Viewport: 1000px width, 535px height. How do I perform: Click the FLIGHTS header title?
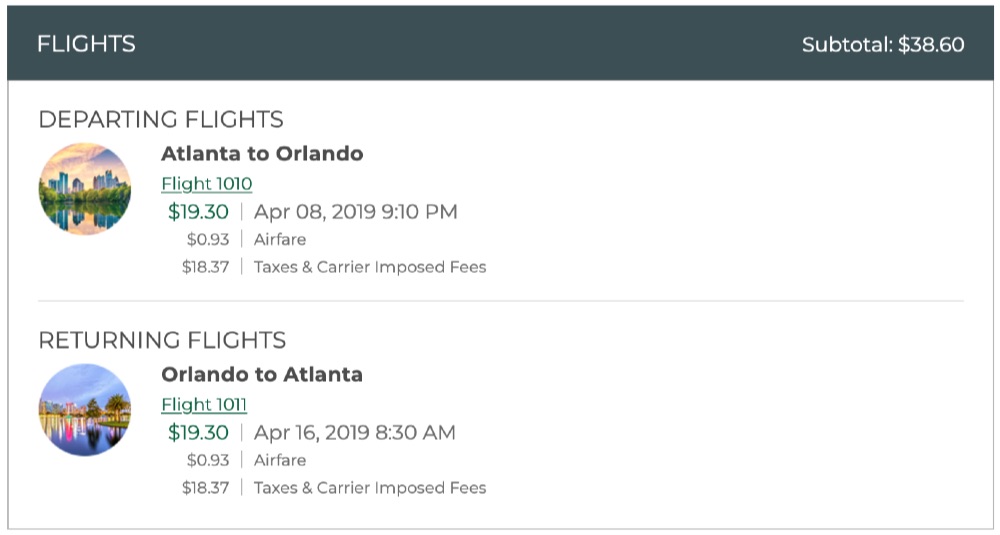86,44
